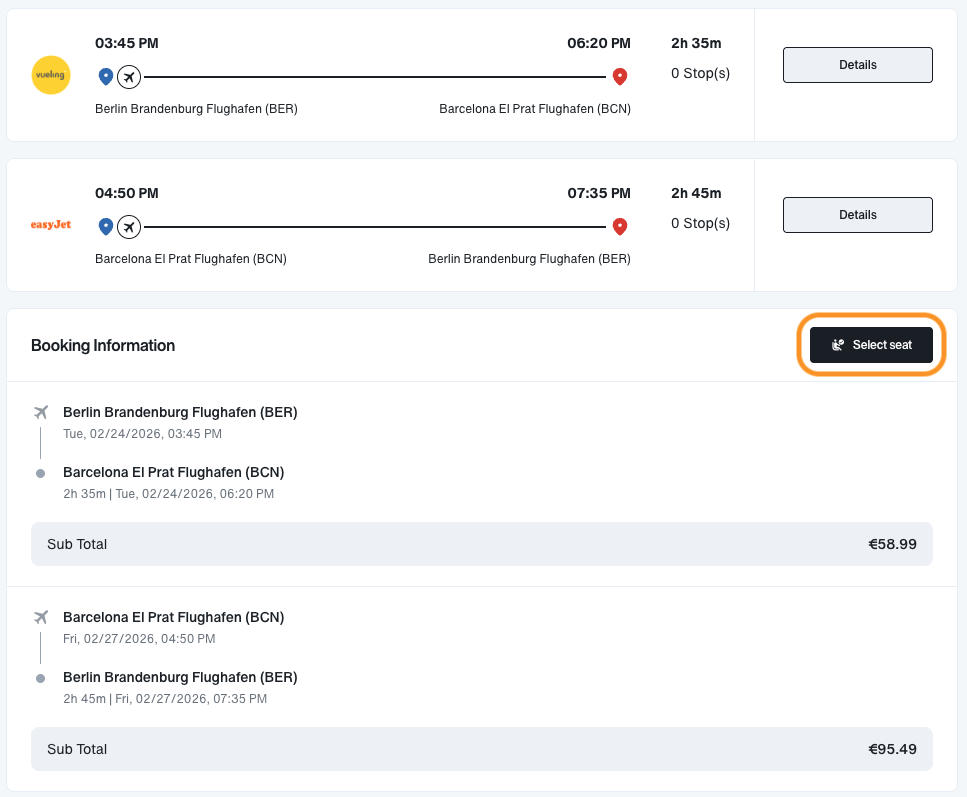The width and height of the screenshot is (967, 797).
Task: Click plane icon beside Barcelona departure 02/27/2026
Action: pos(41,617)
